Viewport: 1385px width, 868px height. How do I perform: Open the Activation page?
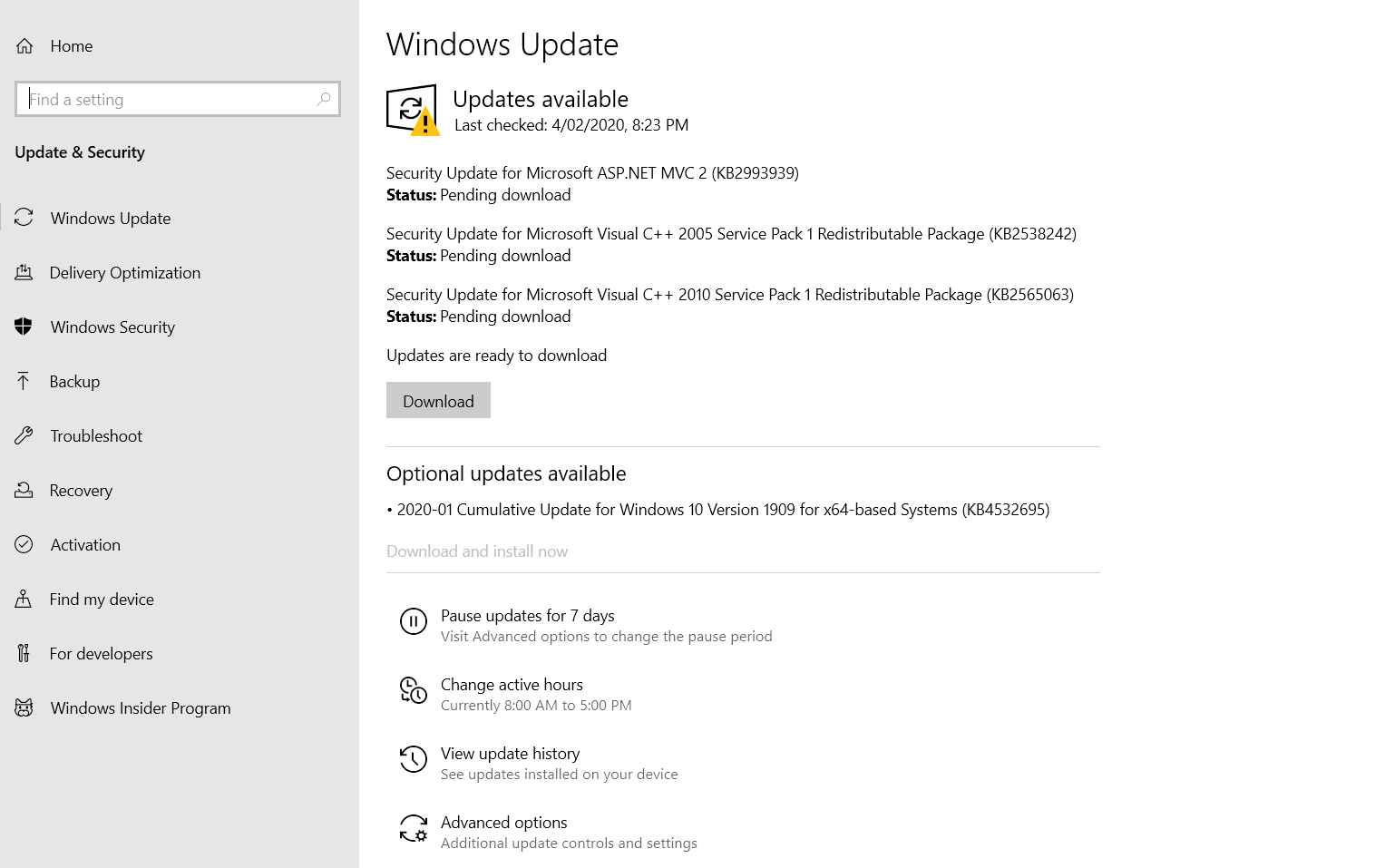(85, 545)
